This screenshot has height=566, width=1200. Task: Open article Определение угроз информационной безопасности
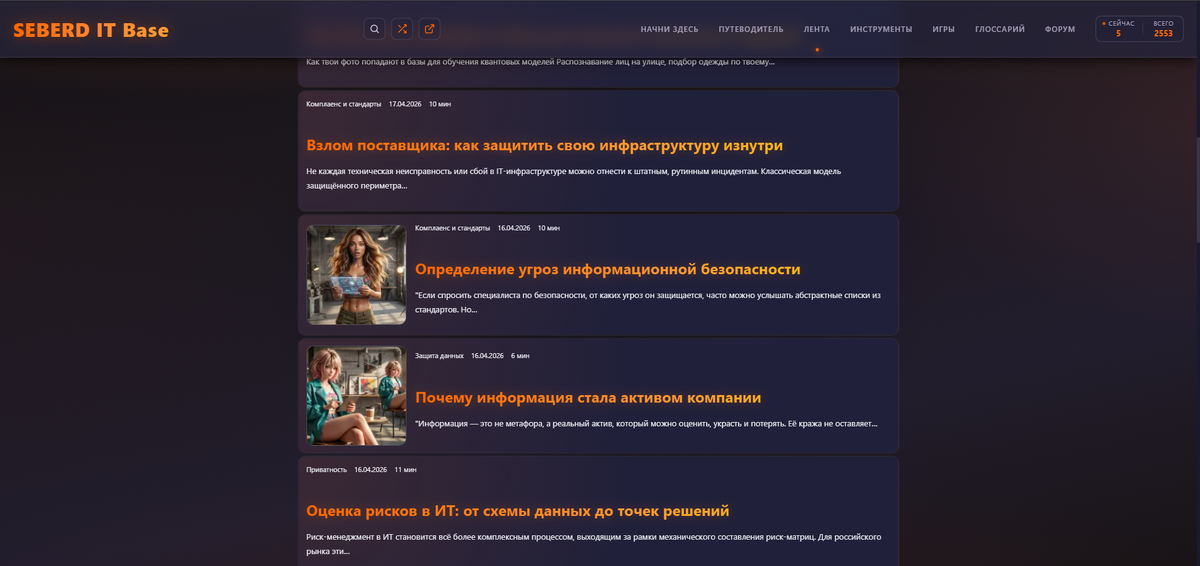coord(607,270)
